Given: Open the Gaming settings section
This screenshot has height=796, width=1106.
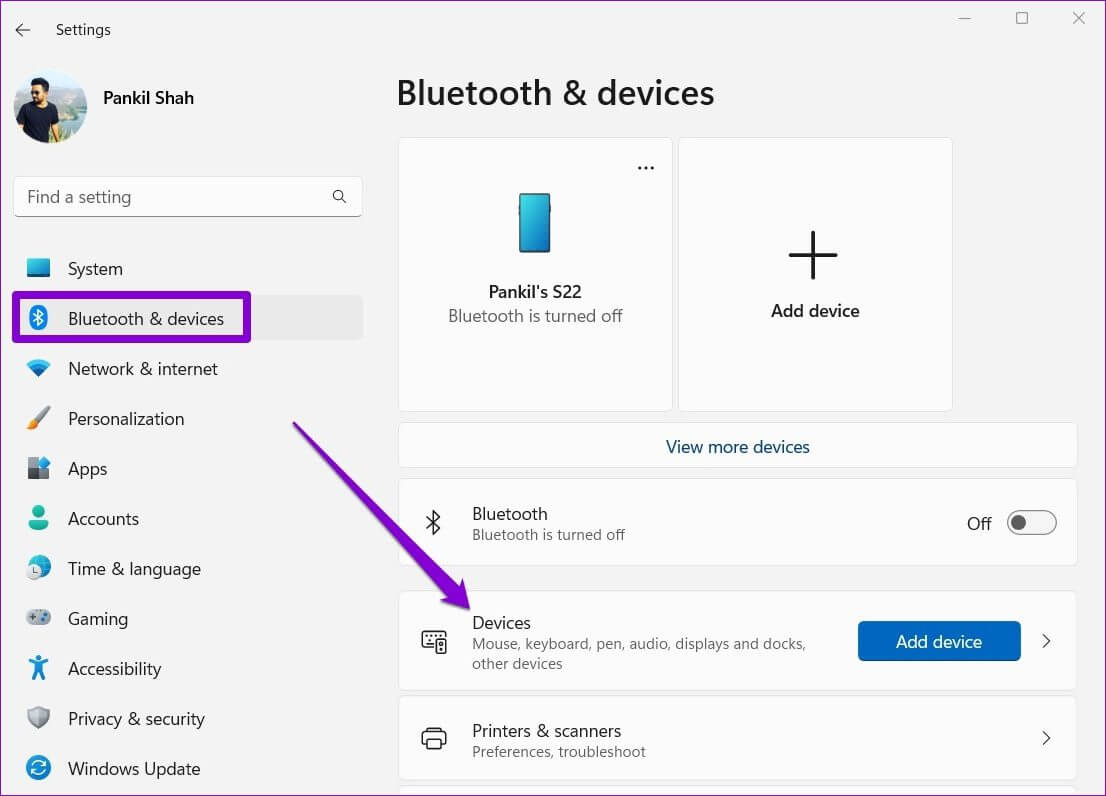Looking at the screenshot, I should click(188, 619).
